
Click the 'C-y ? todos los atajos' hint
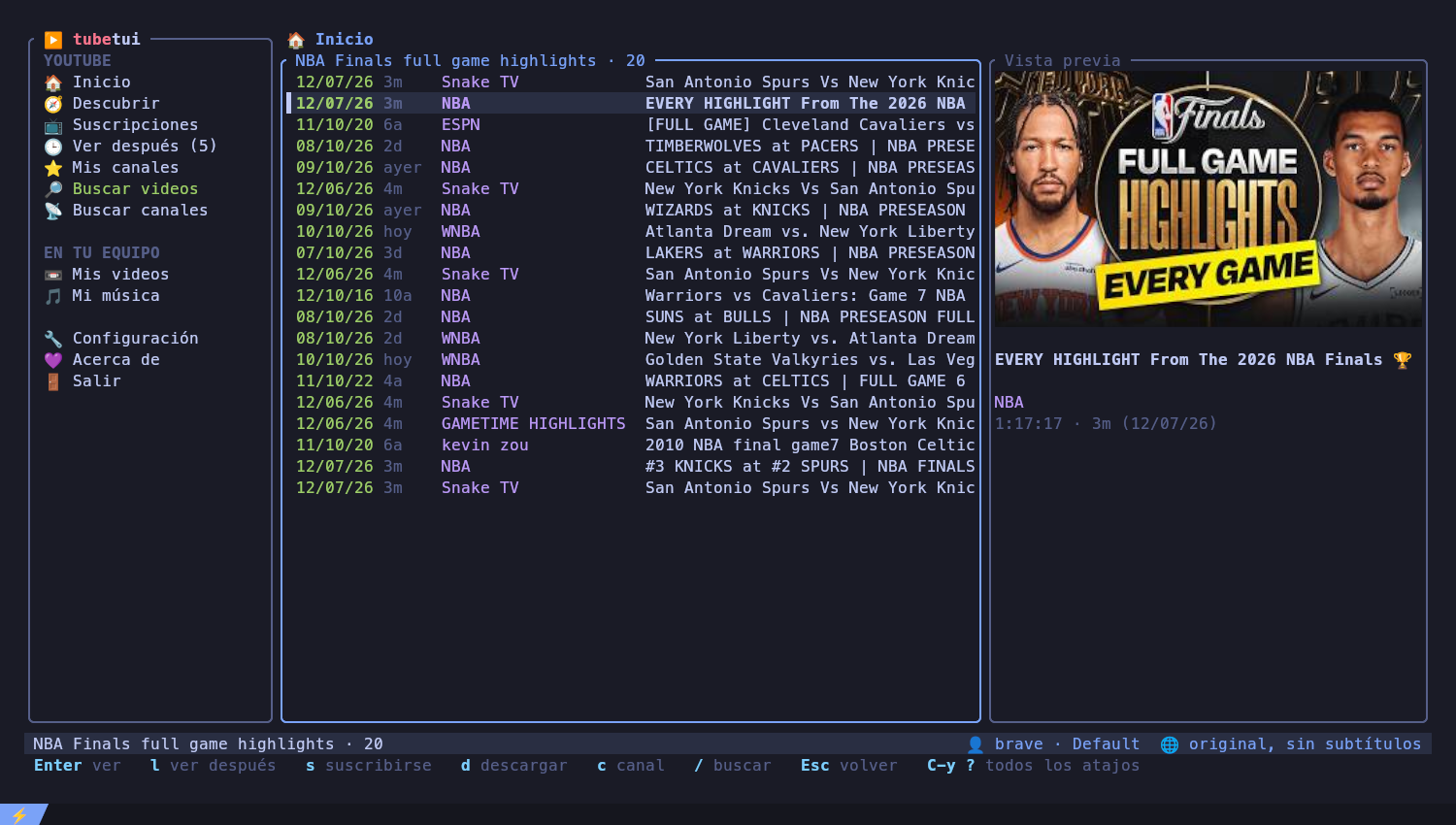click(1034, 766)
